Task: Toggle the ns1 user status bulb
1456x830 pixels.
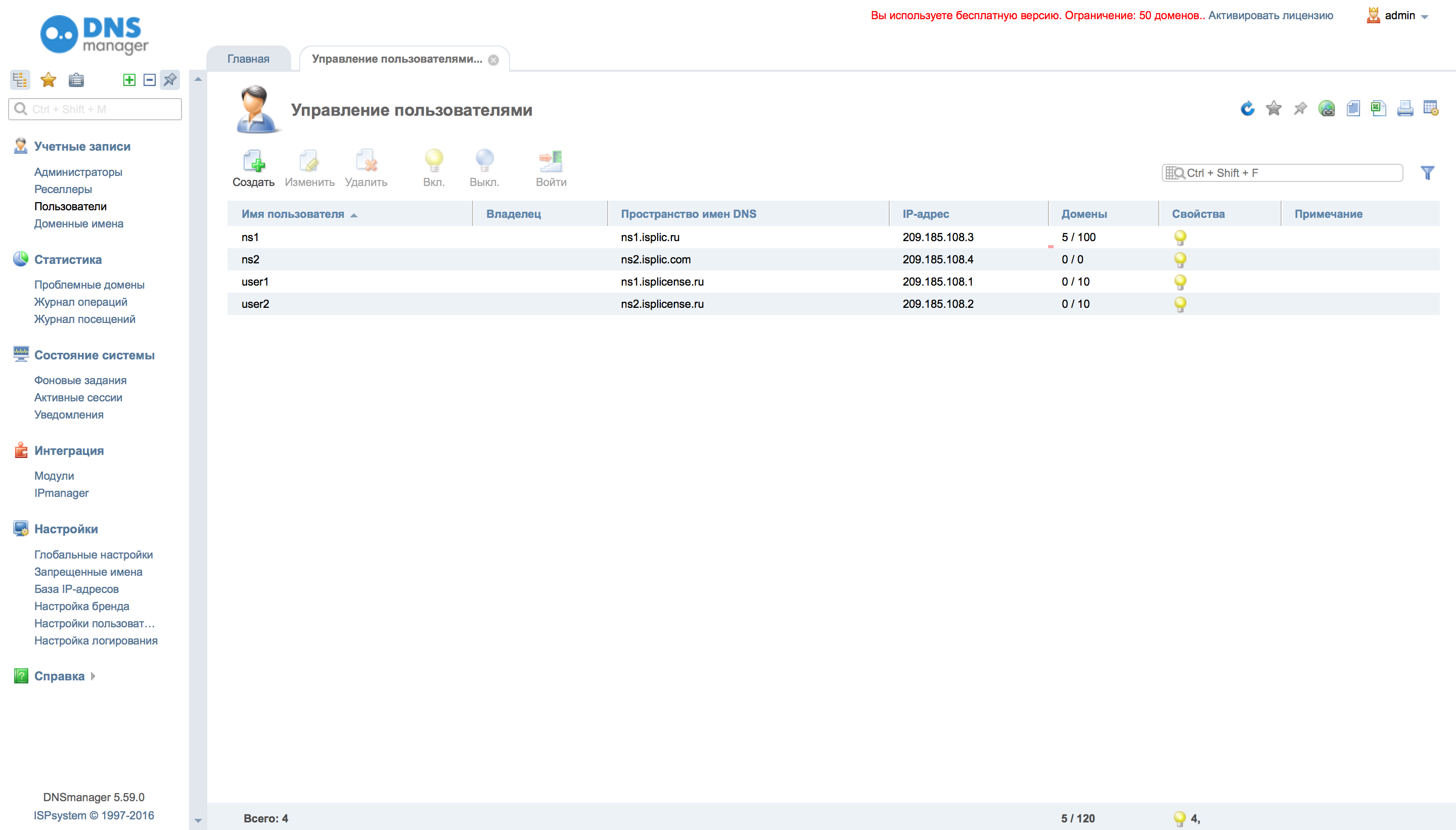Action: (x=1180, y=237)
